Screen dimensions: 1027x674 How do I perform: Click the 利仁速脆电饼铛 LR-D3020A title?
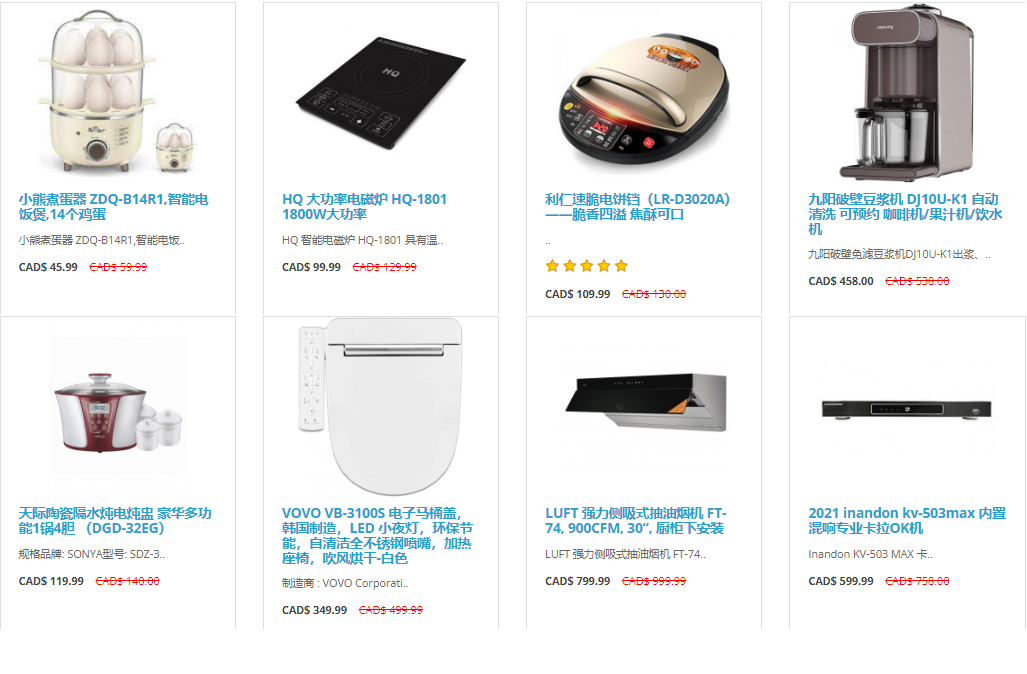[637, 206]
